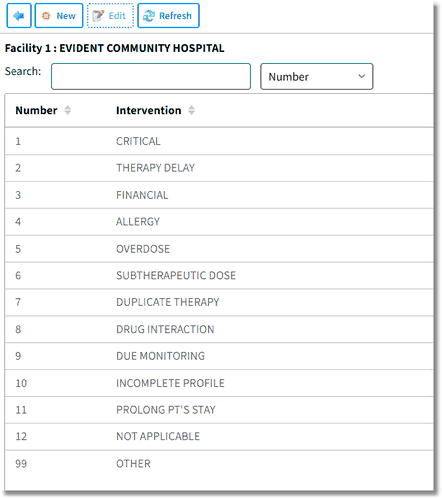Open the Number search type dropdown

pos(316,77)
